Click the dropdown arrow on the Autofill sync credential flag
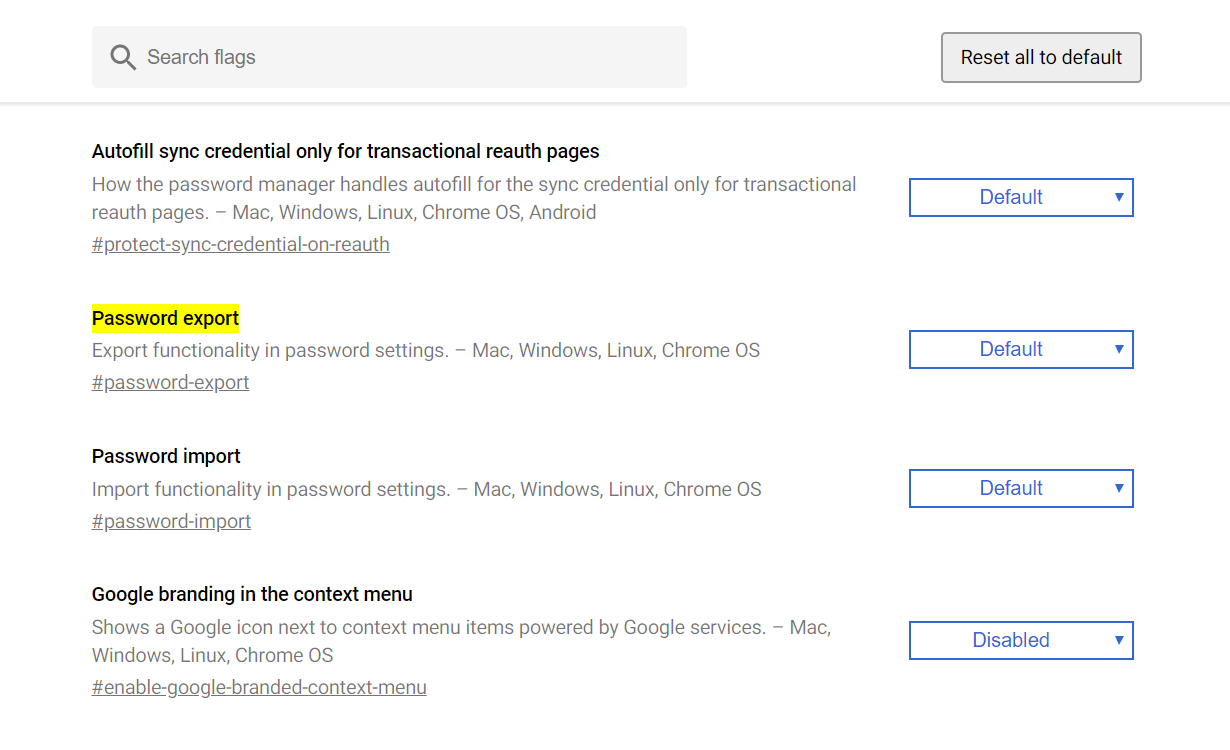 [x=1119, y=197]
